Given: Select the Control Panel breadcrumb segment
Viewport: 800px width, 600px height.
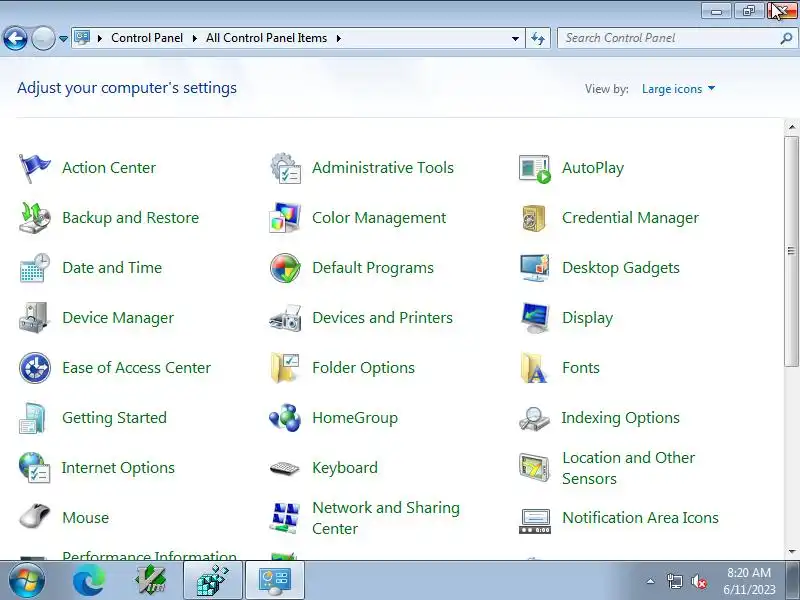Looking at the screenshot, I should (147, 38).
